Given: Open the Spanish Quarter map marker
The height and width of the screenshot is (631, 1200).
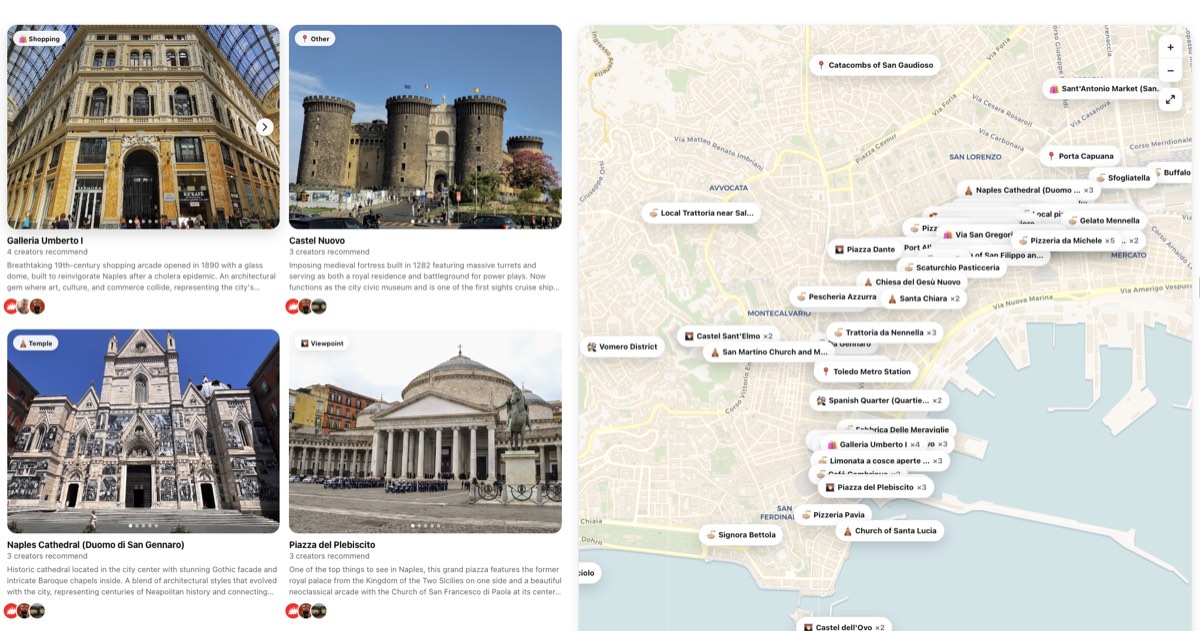Looking at the screenshot, I should pos(878,401).
